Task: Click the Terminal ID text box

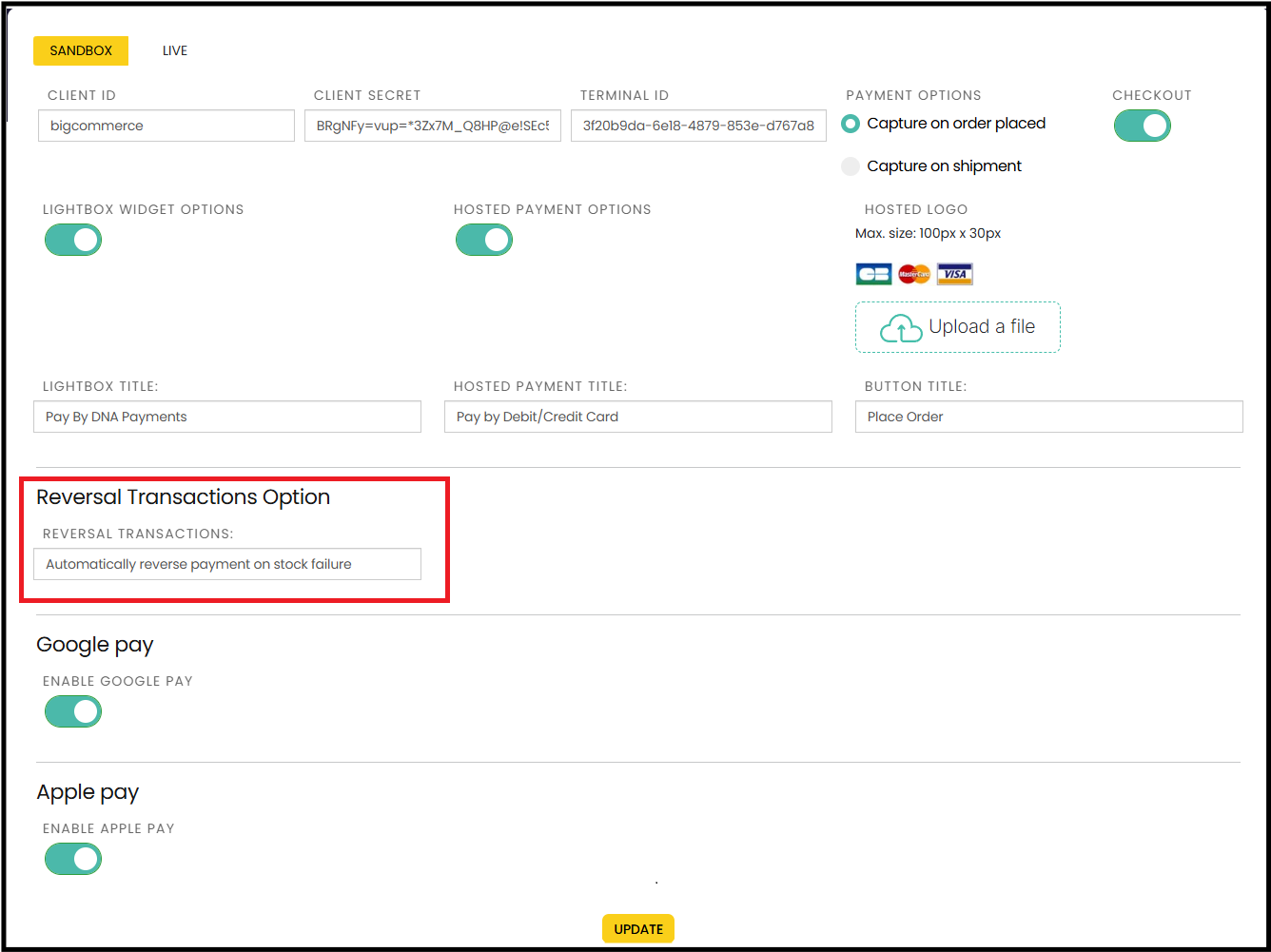Action: [698, 126]
